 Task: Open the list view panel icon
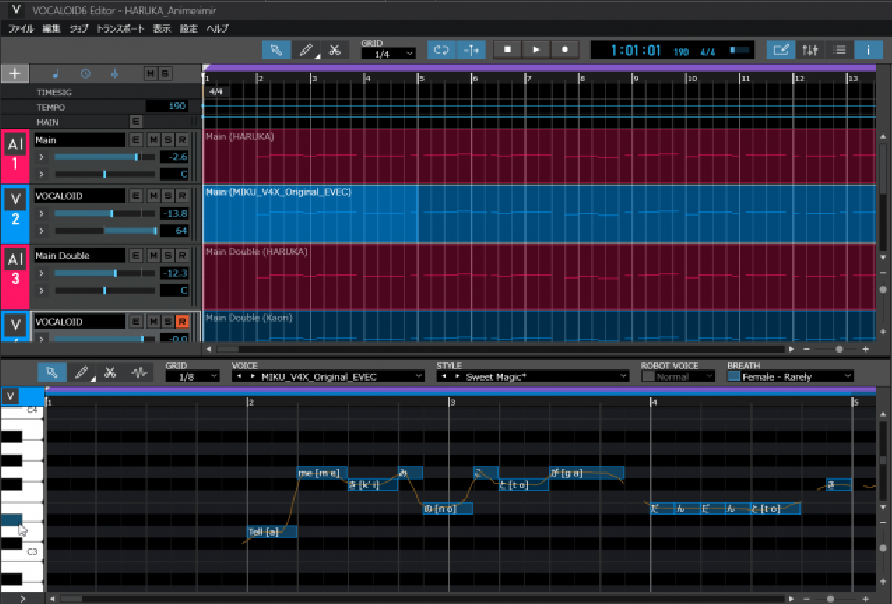point(840,50)
